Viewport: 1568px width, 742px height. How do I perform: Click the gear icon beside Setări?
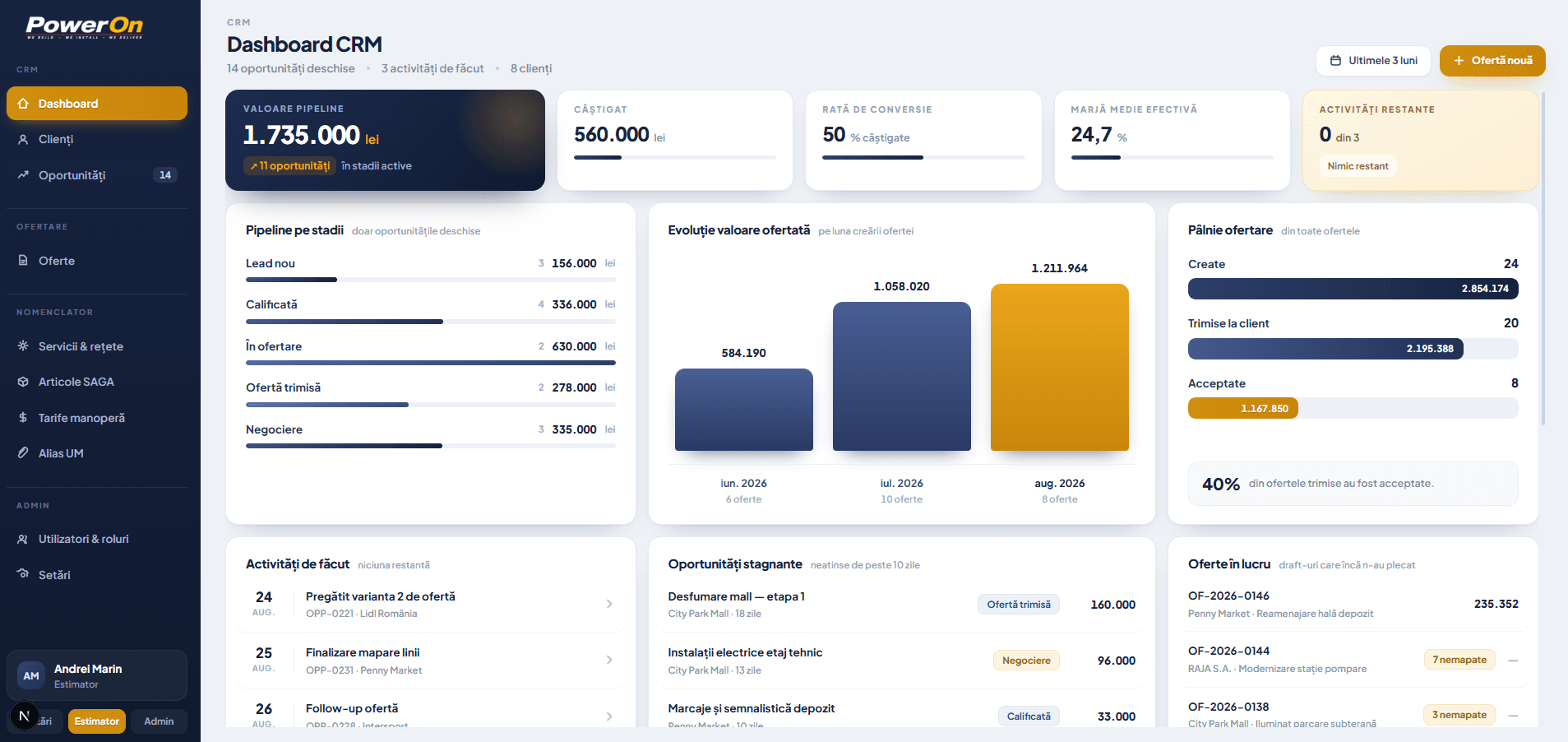(23, 574)
